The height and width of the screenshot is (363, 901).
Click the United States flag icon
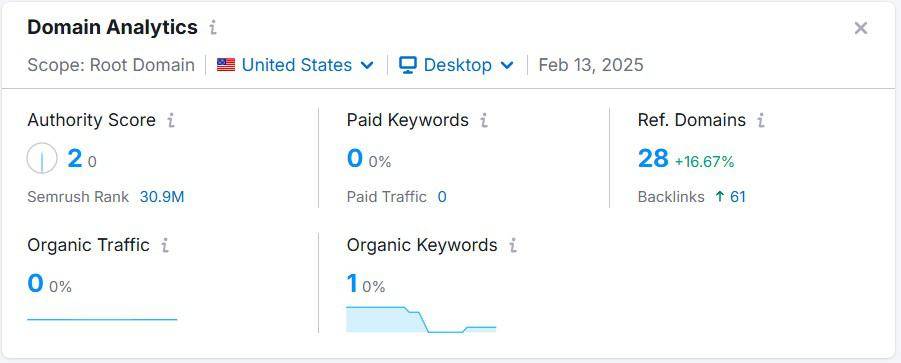click(226, 65)
